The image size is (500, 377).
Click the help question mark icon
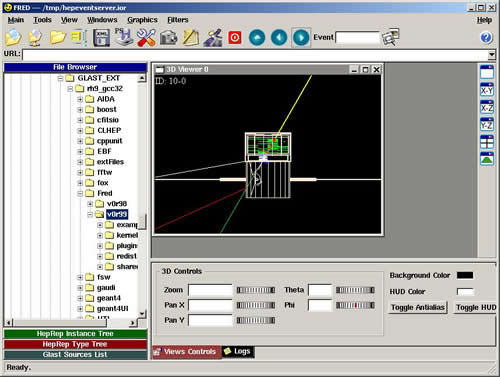pos(486,37)
